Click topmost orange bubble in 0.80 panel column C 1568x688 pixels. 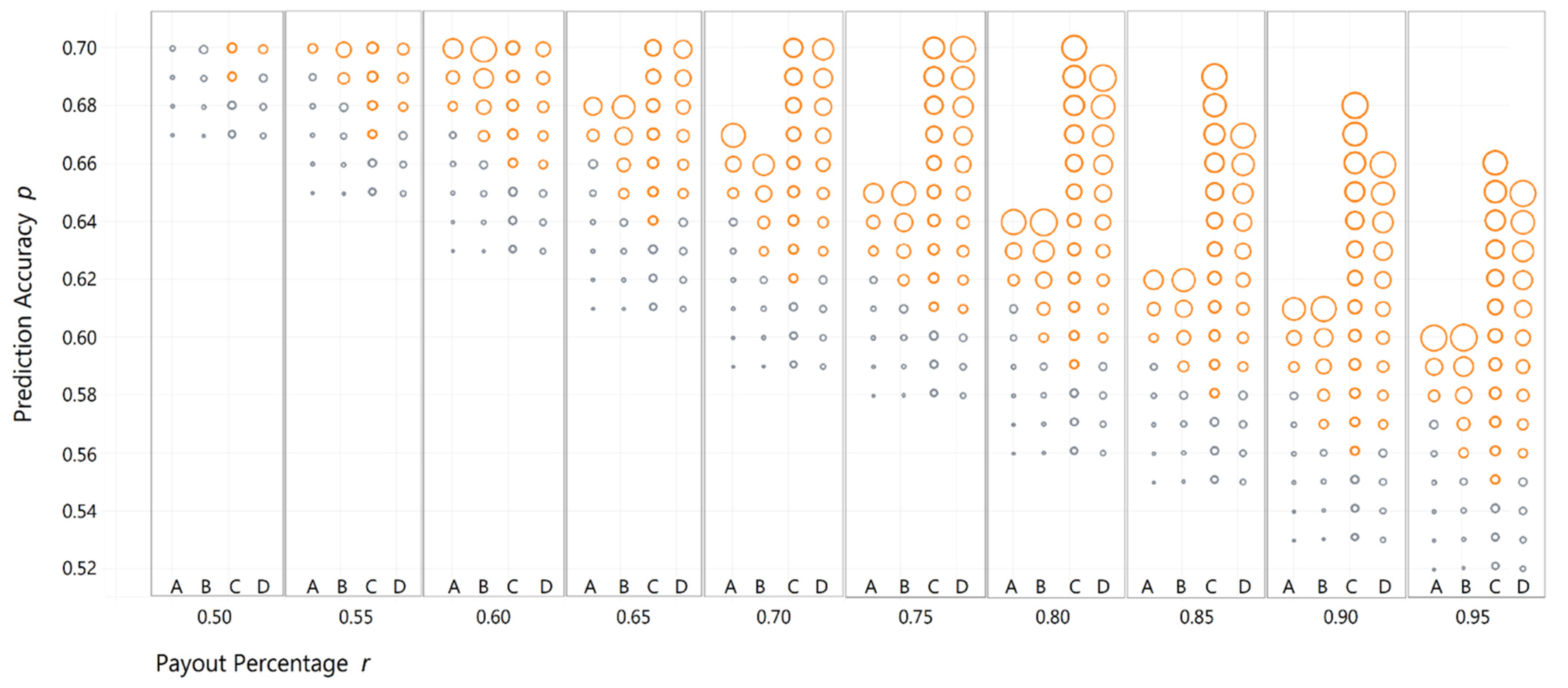[1074, 48]
